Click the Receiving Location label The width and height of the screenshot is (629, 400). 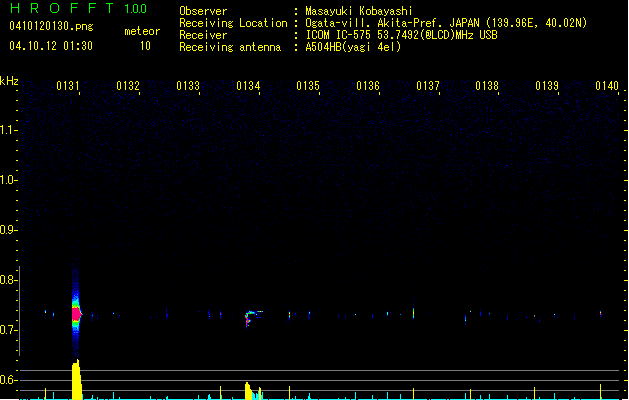(233, 23)
